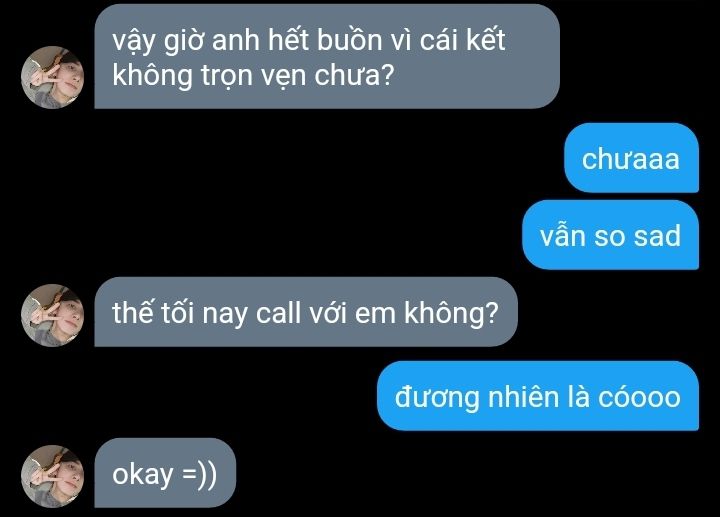
Task: Tap the 'đương nhiên là cóooo' bubble
Action: click(538, 396)
